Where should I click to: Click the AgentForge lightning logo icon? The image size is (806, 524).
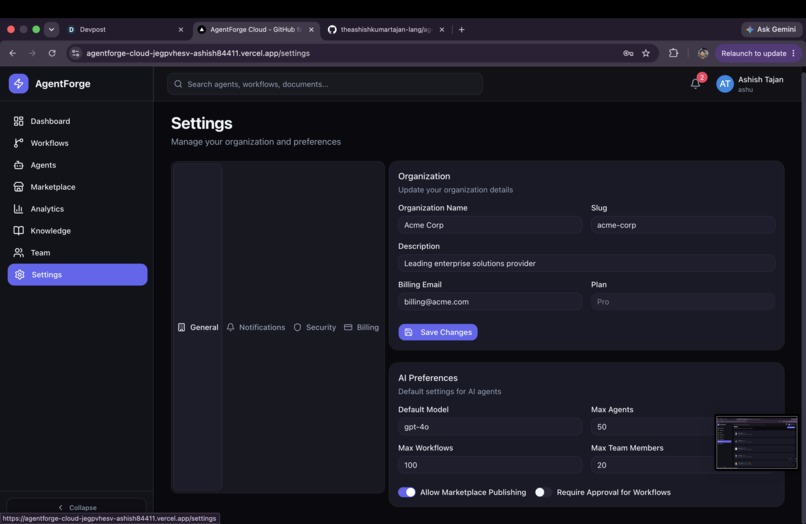pos(19,83)
